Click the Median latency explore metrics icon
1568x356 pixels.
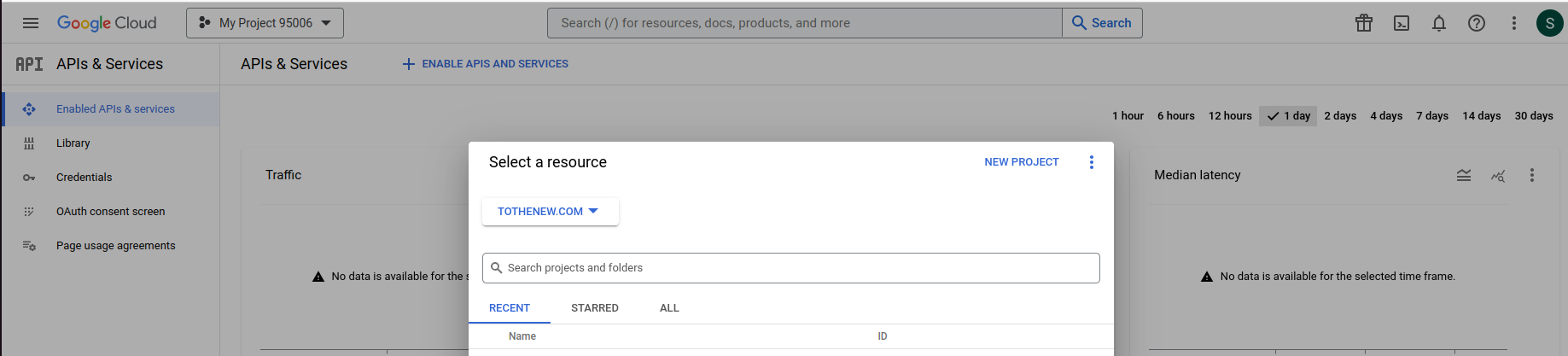pyautogui.click(x=1498, y=175)
